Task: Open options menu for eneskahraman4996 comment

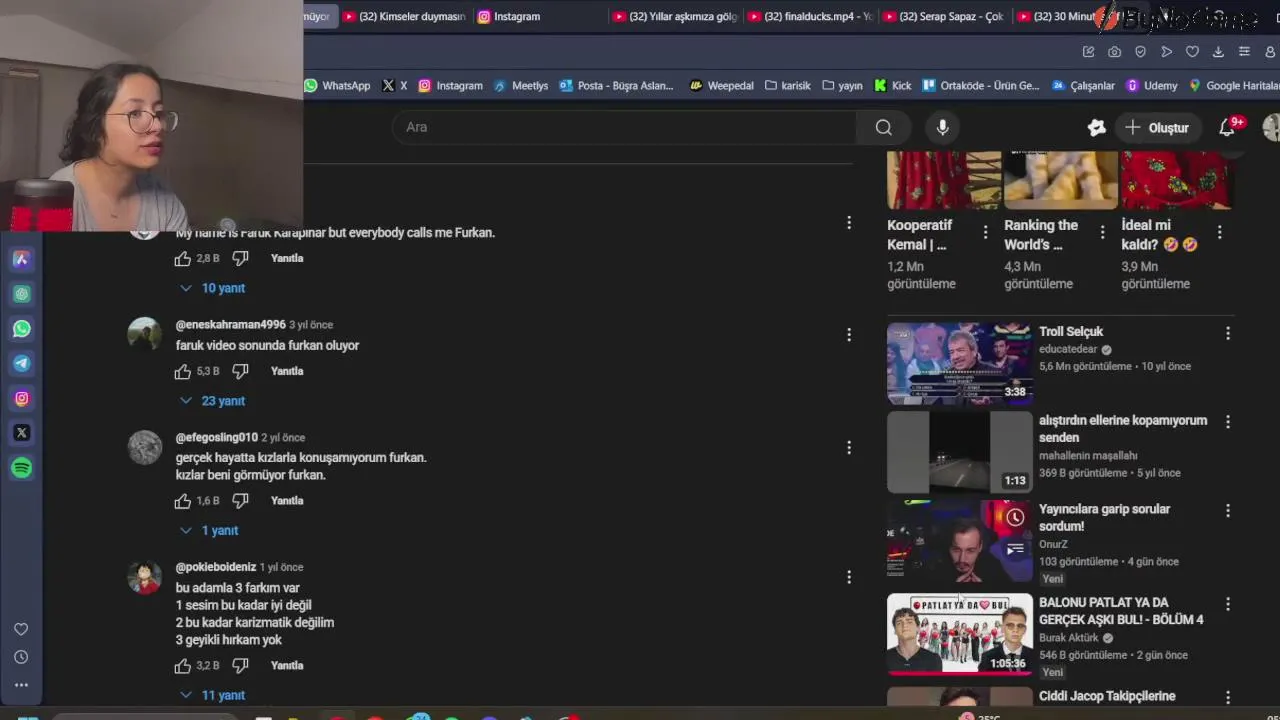Action: coord(849,335)
